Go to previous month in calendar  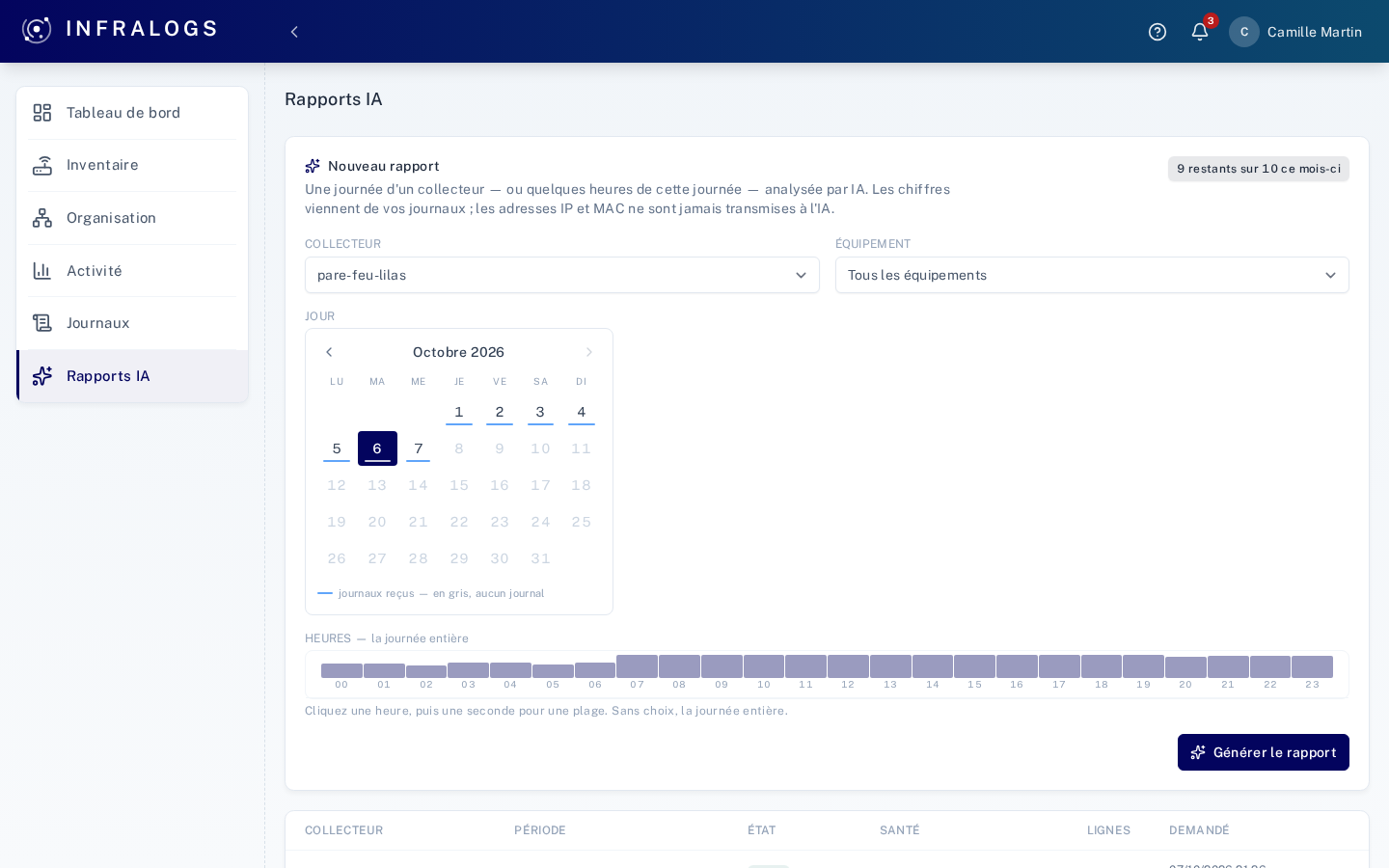329,352
